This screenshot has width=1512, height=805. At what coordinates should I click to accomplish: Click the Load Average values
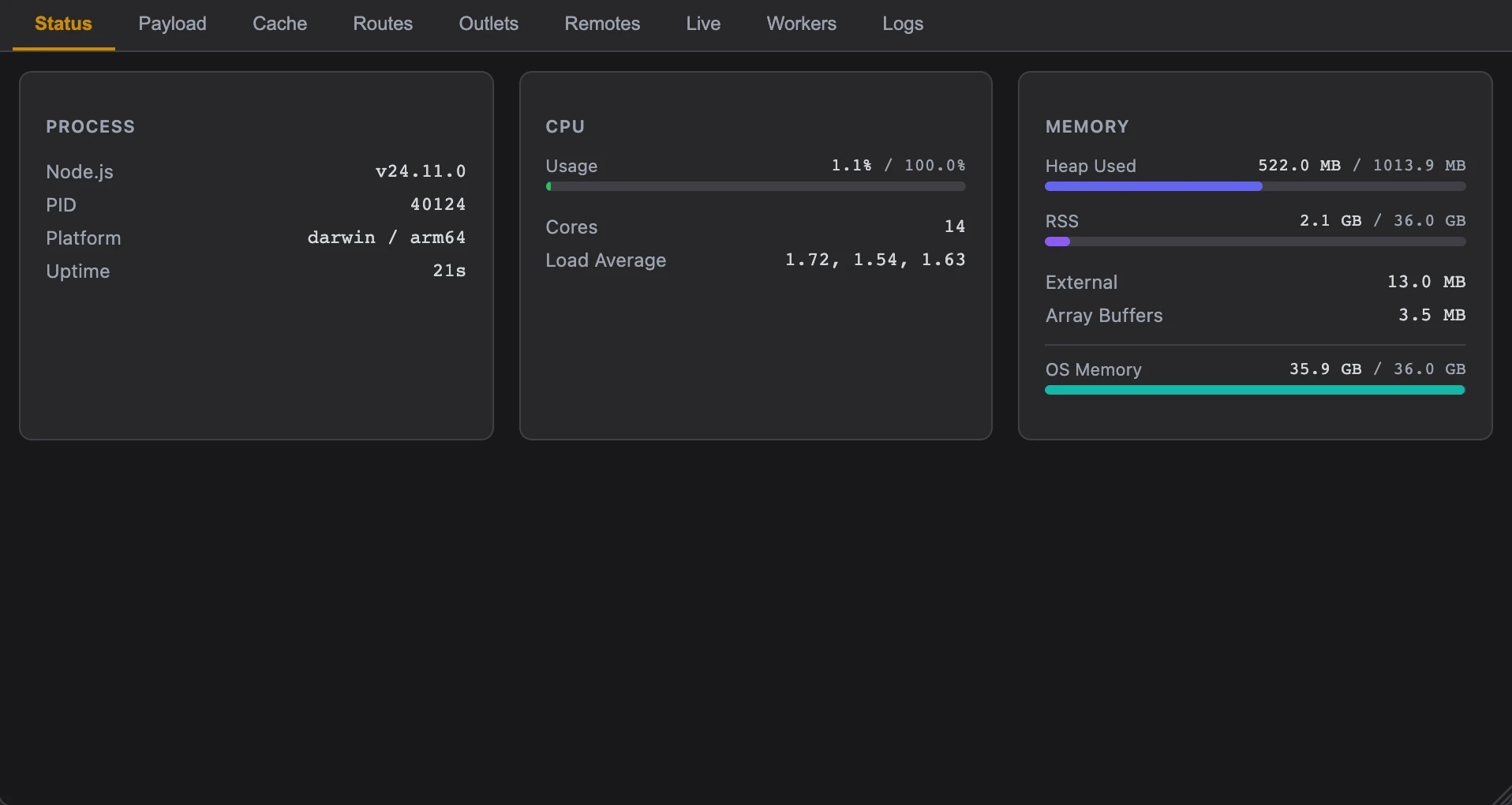click(875, 260)
